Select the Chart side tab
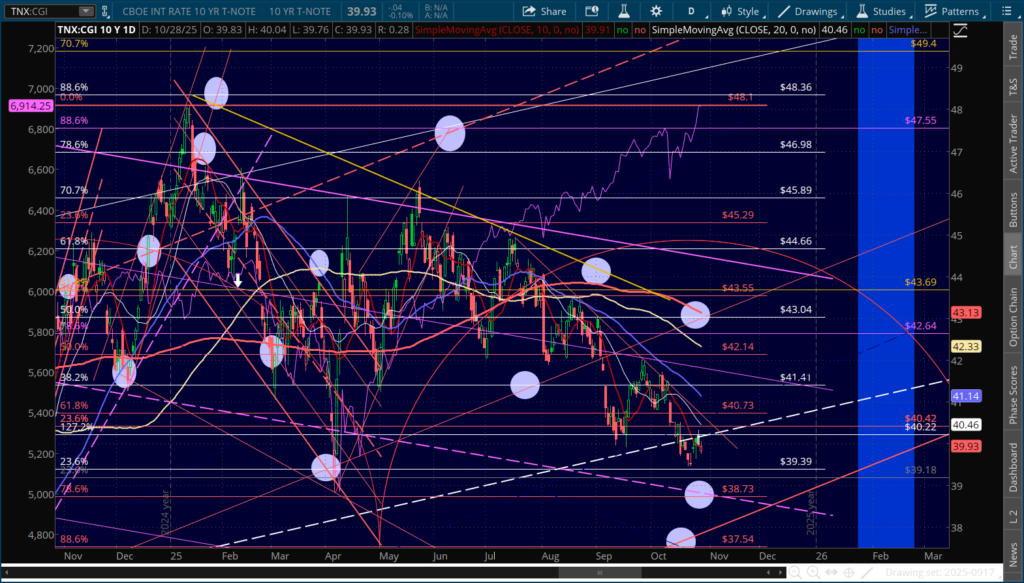1024x583 pixels. click(x=1013, y=257)
